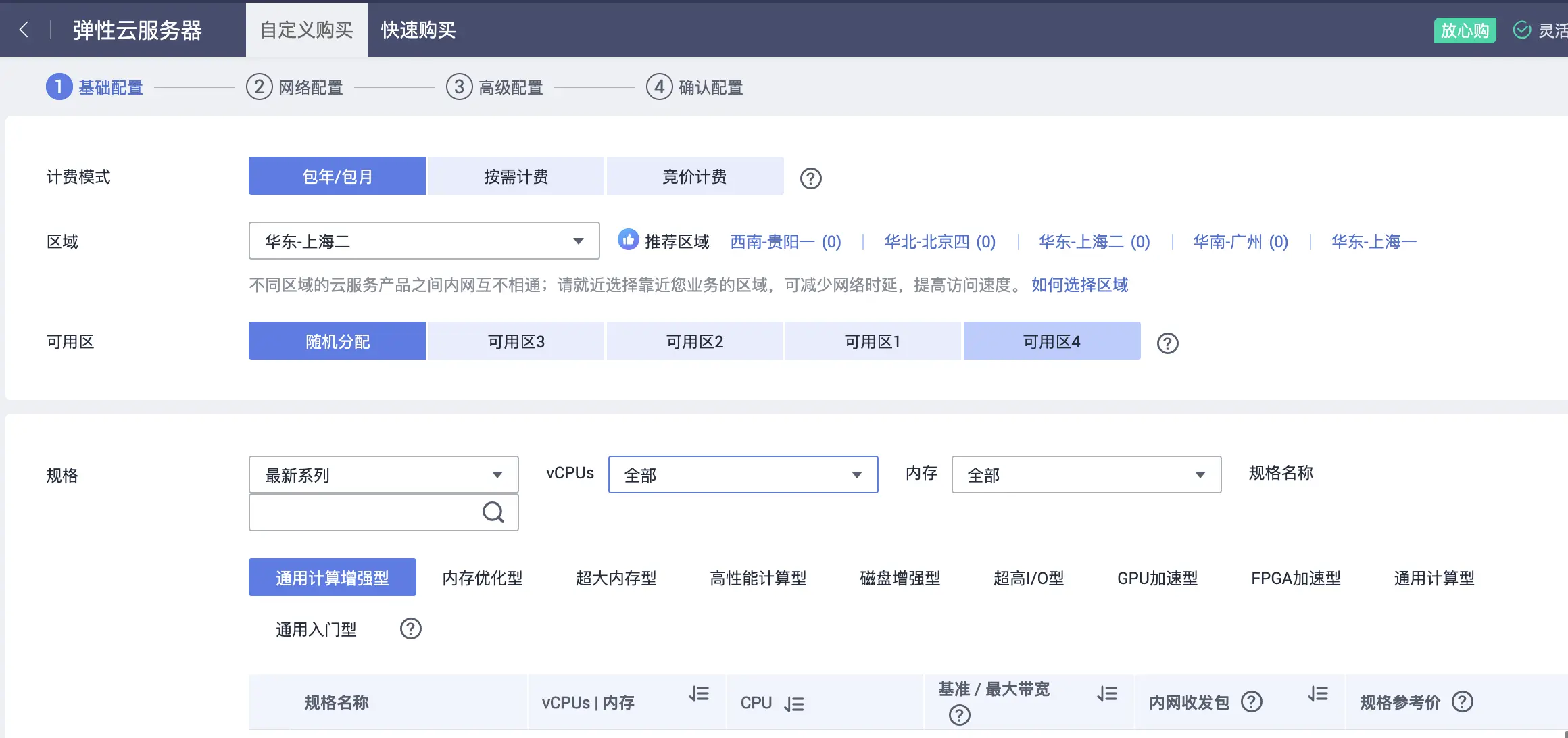
Task: Click the help icon in 内网收发包 header
Action: click(1254, 702)
